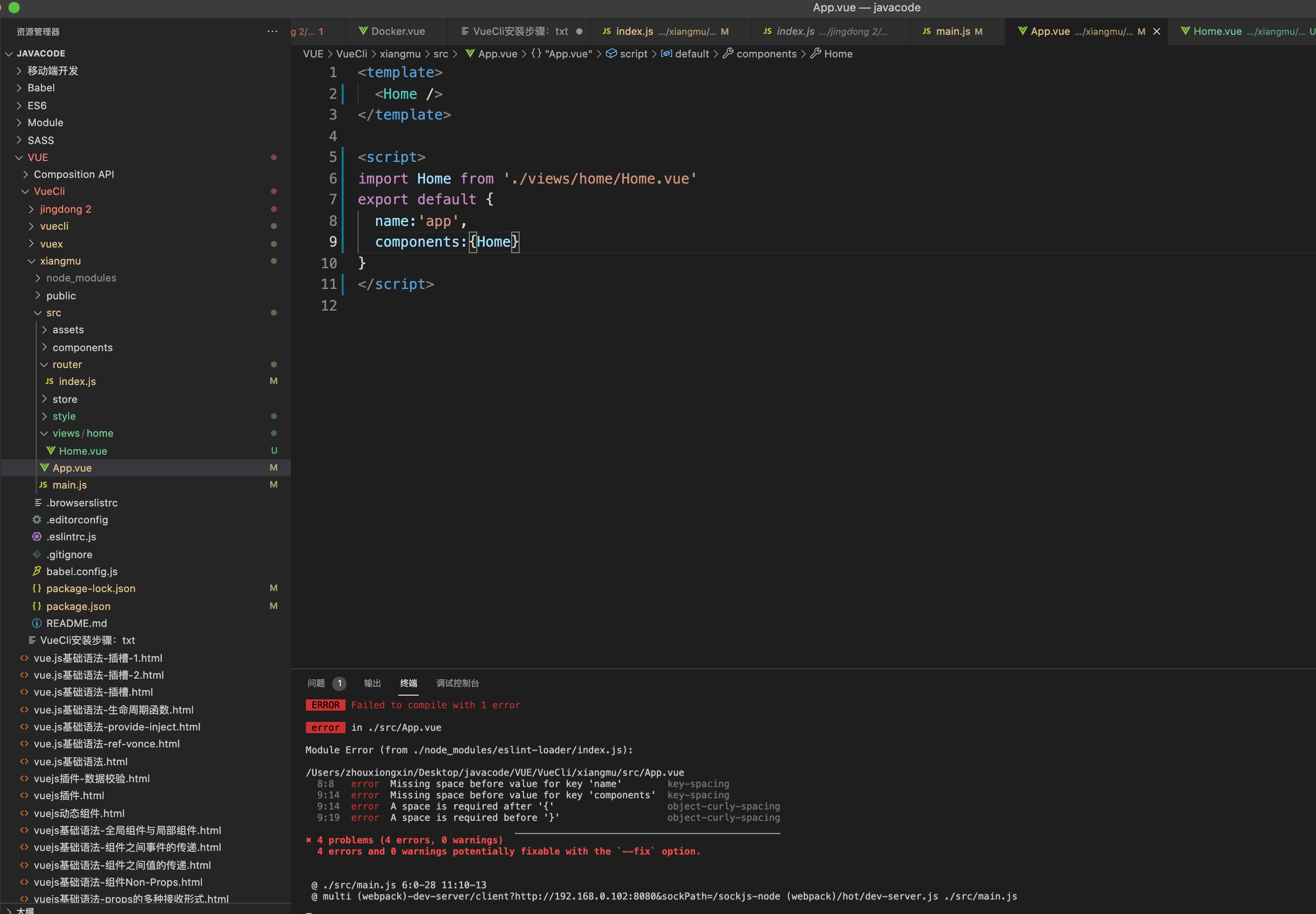This screenshot has width=1316, height=914.
Task: Open VueCli安装步骤：txt file in explorer
Action: [x=88, y=640]
